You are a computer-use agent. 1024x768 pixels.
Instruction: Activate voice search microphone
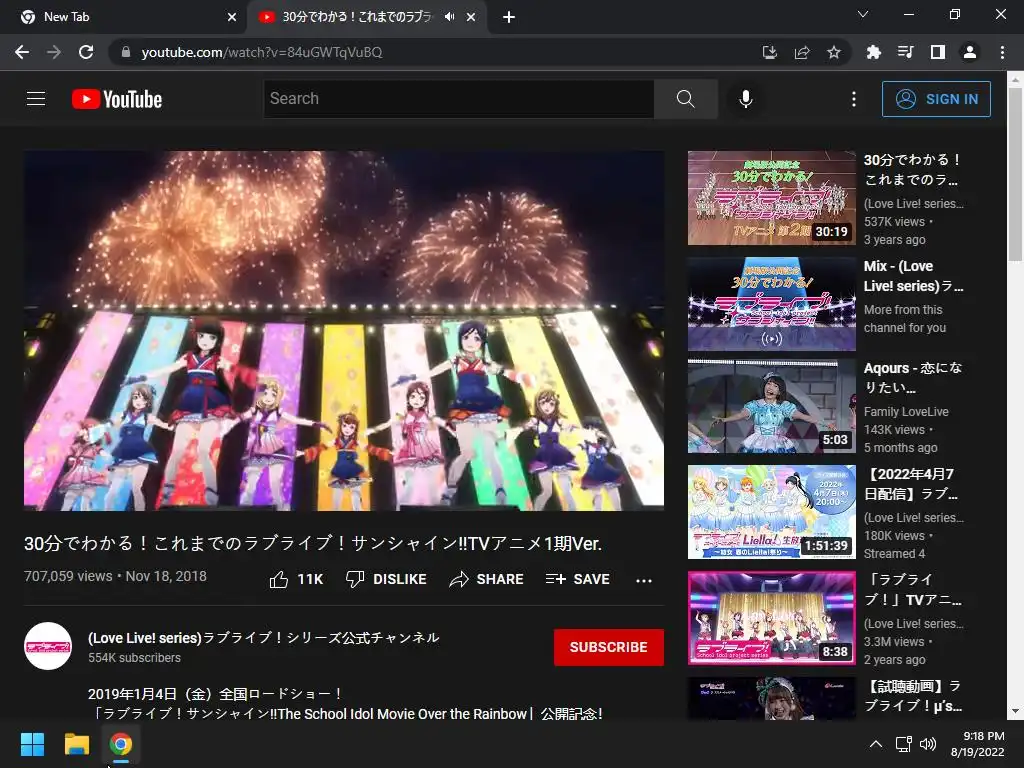746,99
